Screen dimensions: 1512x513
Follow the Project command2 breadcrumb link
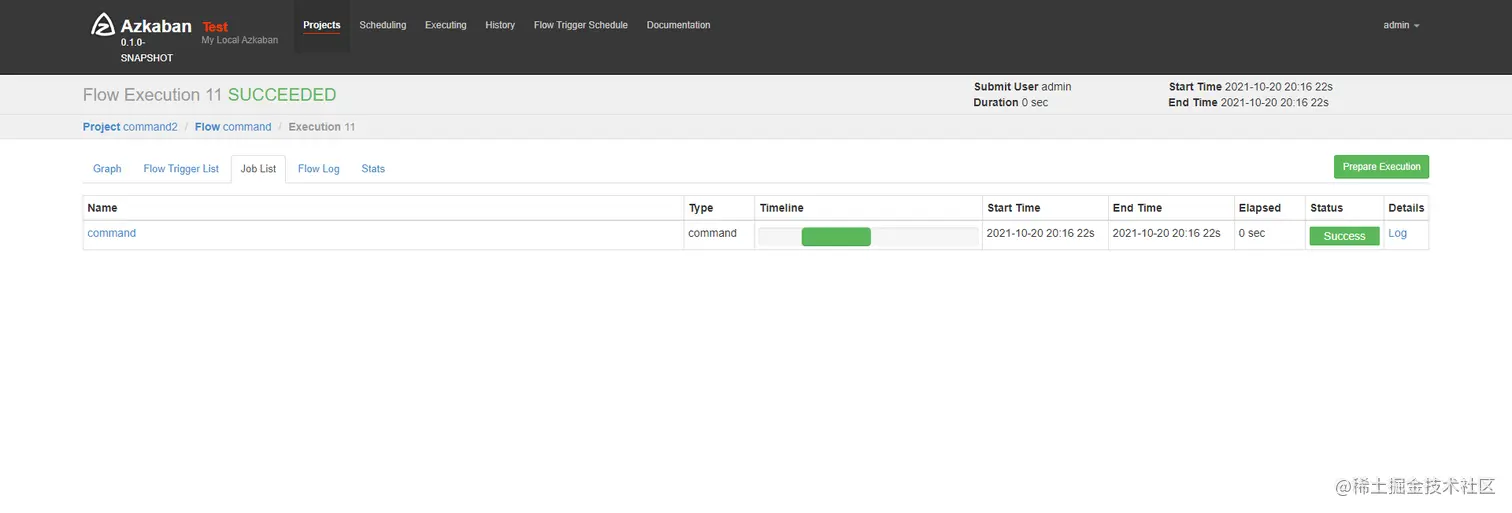pos(130,127)
